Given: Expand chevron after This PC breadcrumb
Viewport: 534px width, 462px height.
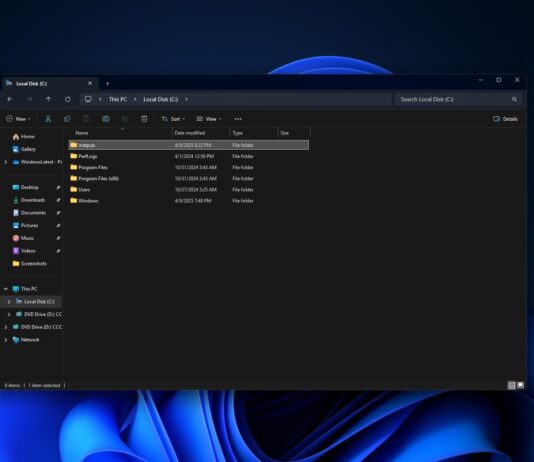Looking at the screenshot, I should point(135,99).
